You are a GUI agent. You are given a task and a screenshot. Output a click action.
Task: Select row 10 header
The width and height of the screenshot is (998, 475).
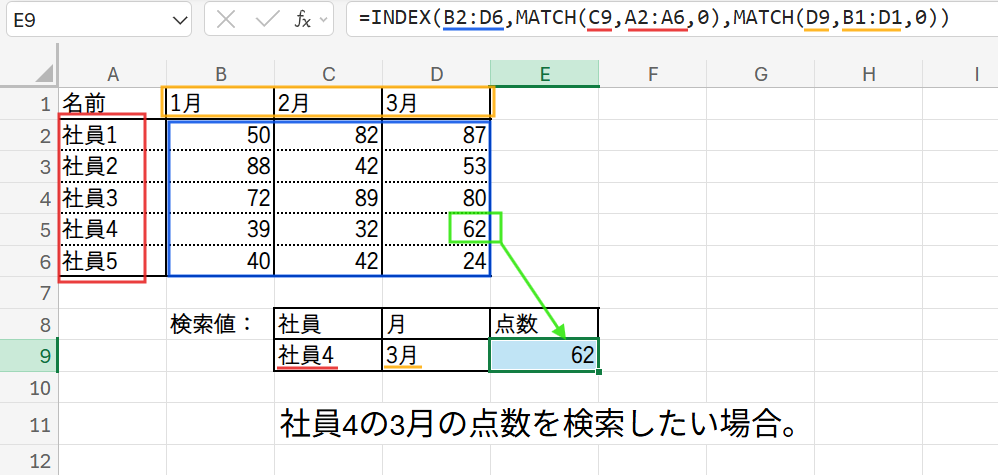click(x=29, y=387)
